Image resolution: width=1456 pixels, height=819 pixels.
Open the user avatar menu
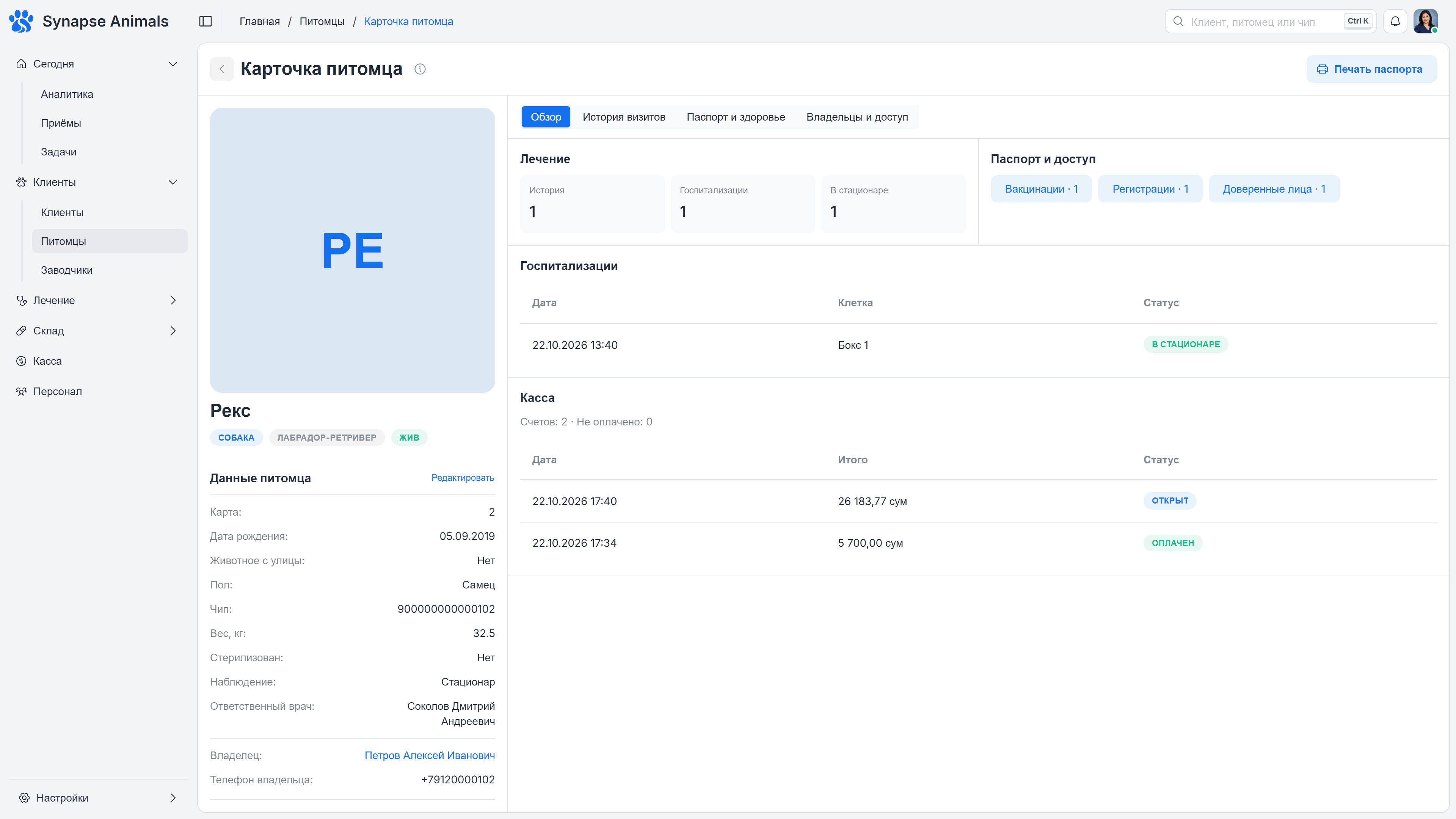[1426, 22]
